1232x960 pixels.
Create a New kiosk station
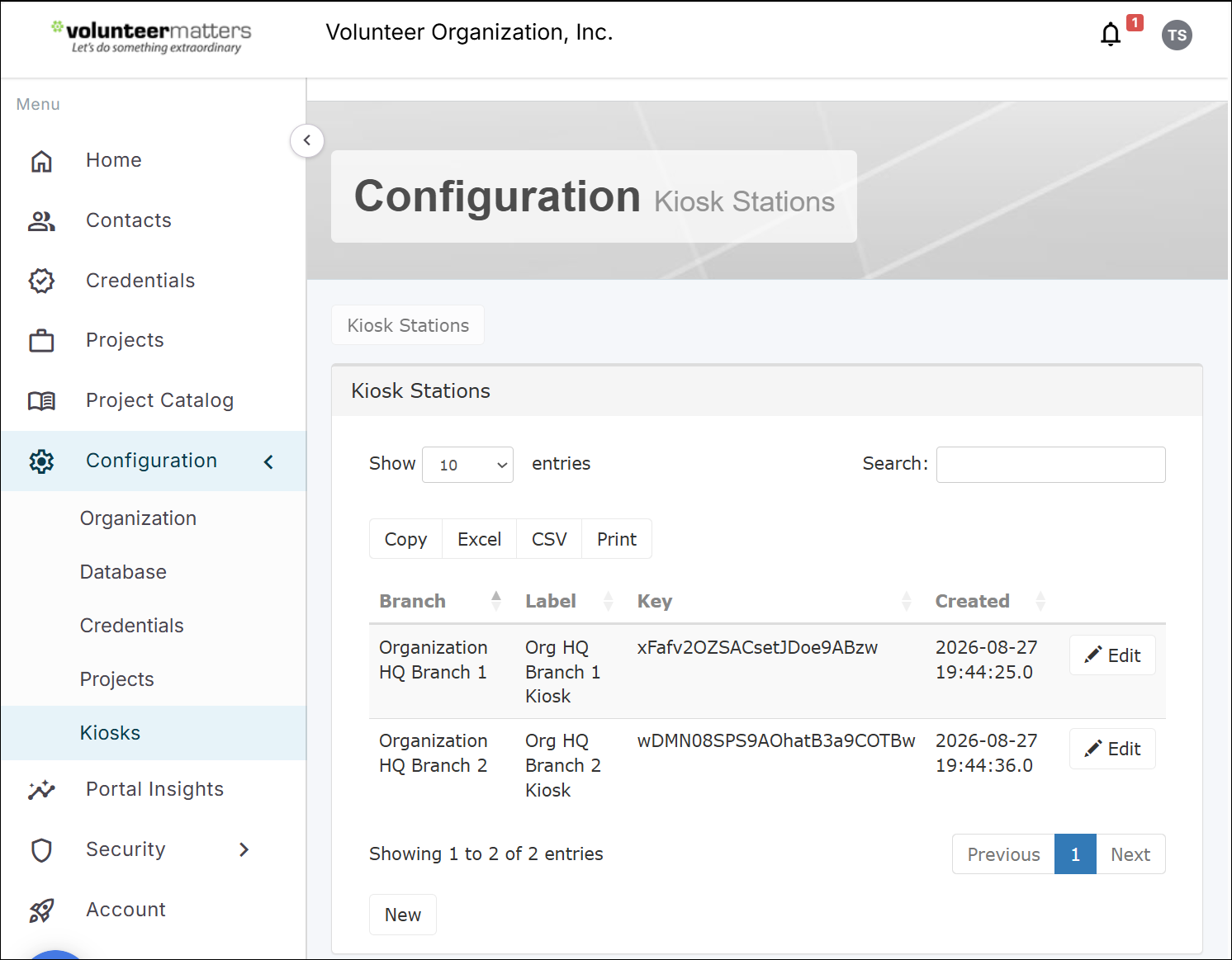[403, 915]
